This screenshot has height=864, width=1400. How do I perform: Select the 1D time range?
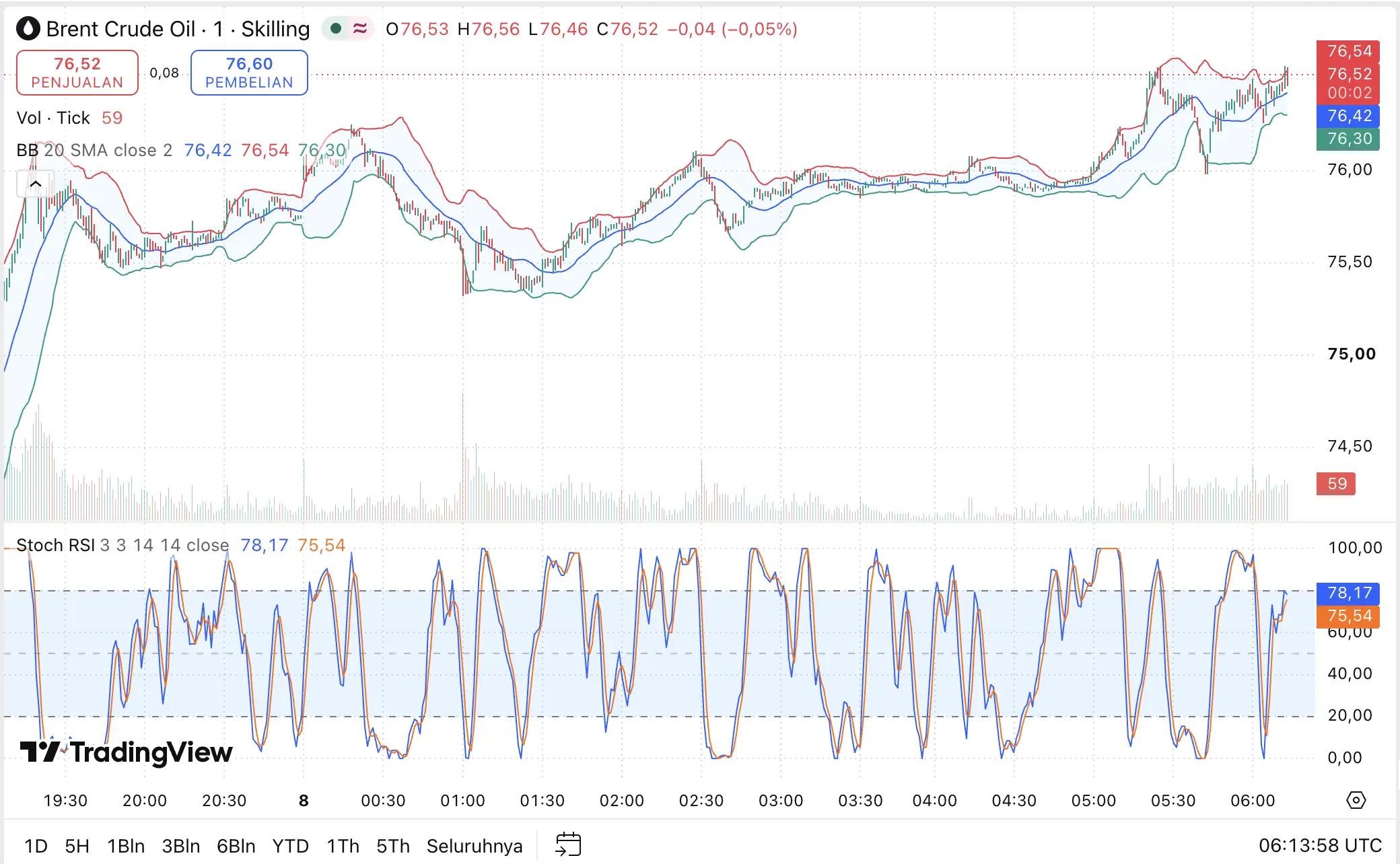(x=36, y=846)
